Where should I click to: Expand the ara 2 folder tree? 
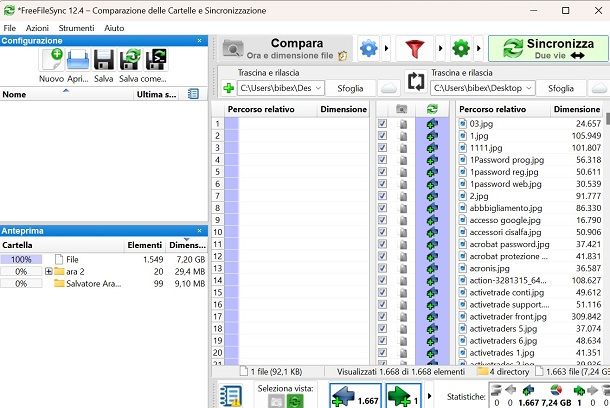coord(48,271)
